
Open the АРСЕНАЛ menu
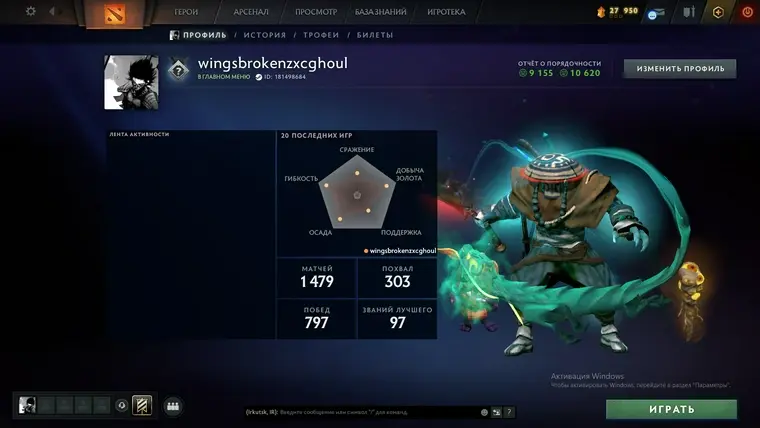pos(251,12)
